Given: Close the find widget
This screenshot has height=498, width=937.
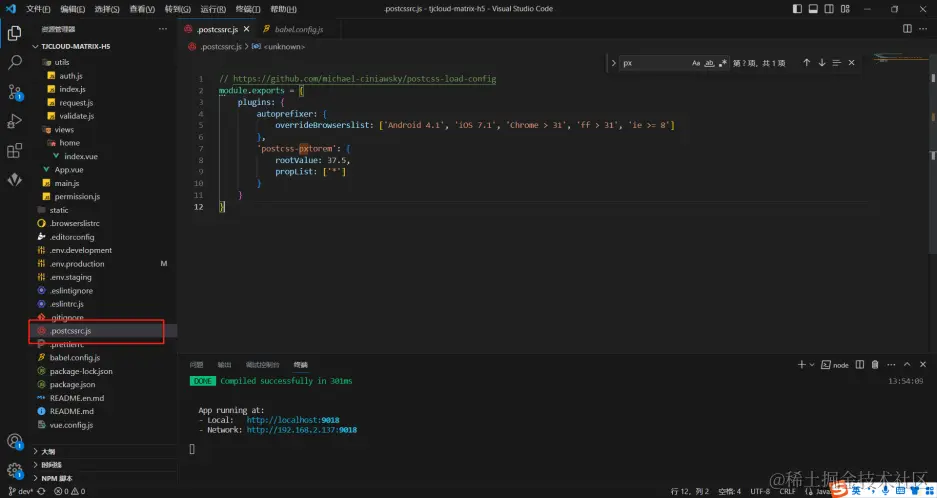Looking at the screenshot, I should click(852, 63).
